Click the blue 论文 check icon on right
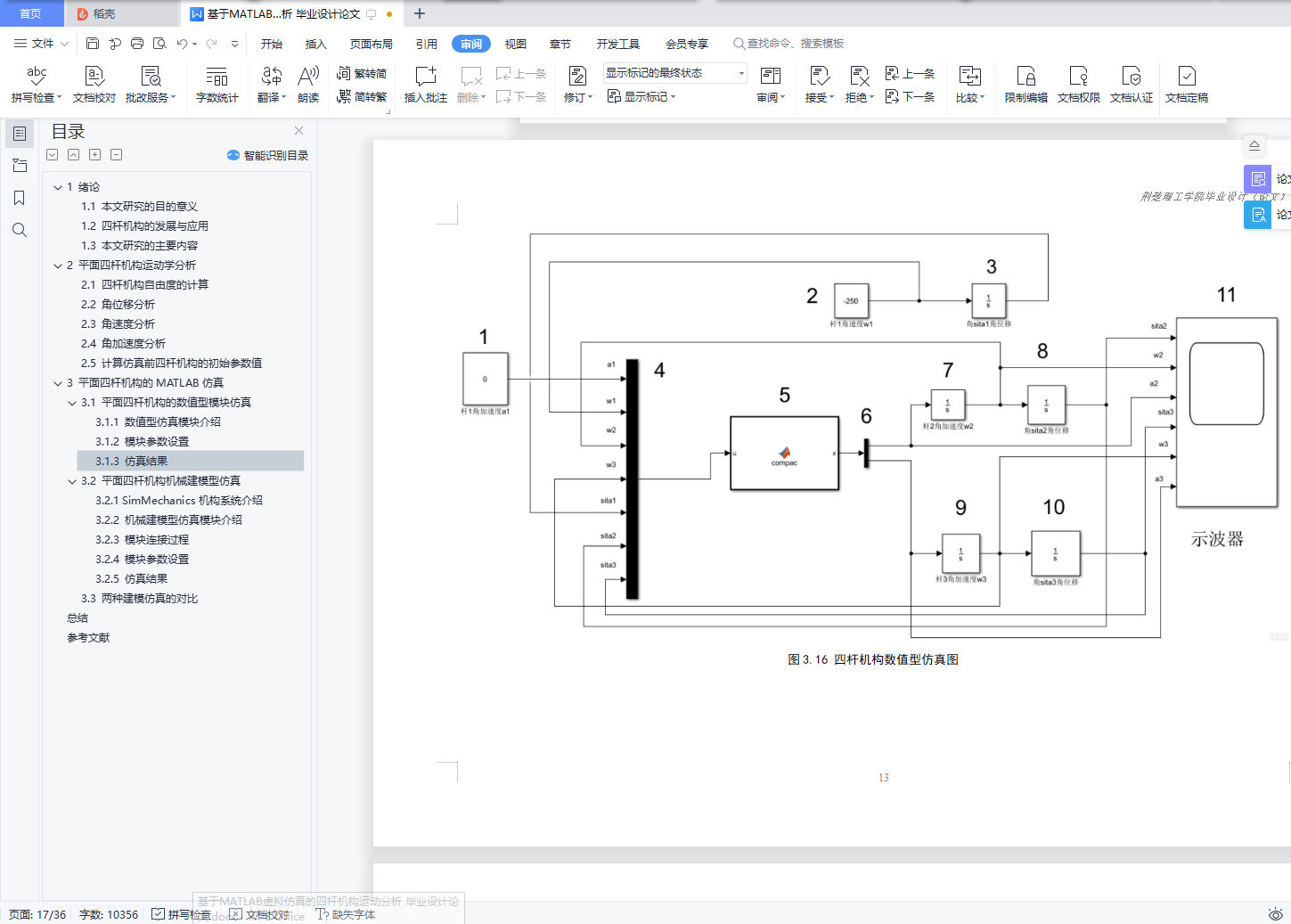 (x=1258, y=215)
